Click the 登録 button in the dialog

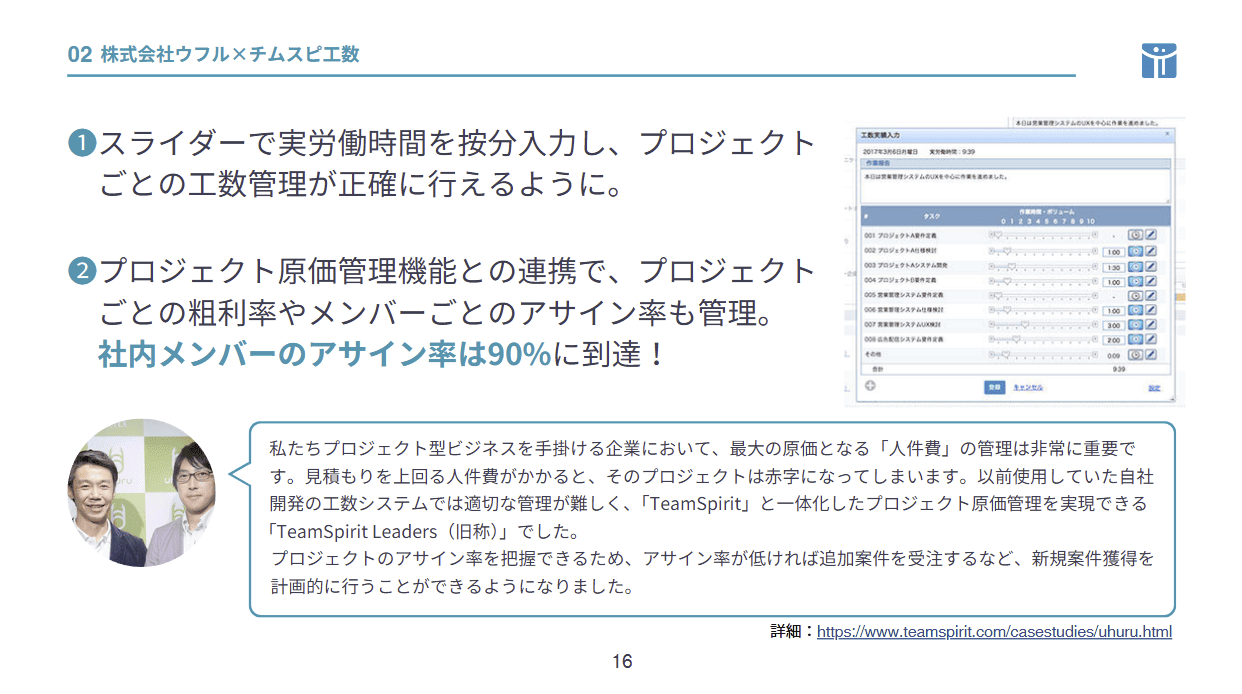pos(994,387)
